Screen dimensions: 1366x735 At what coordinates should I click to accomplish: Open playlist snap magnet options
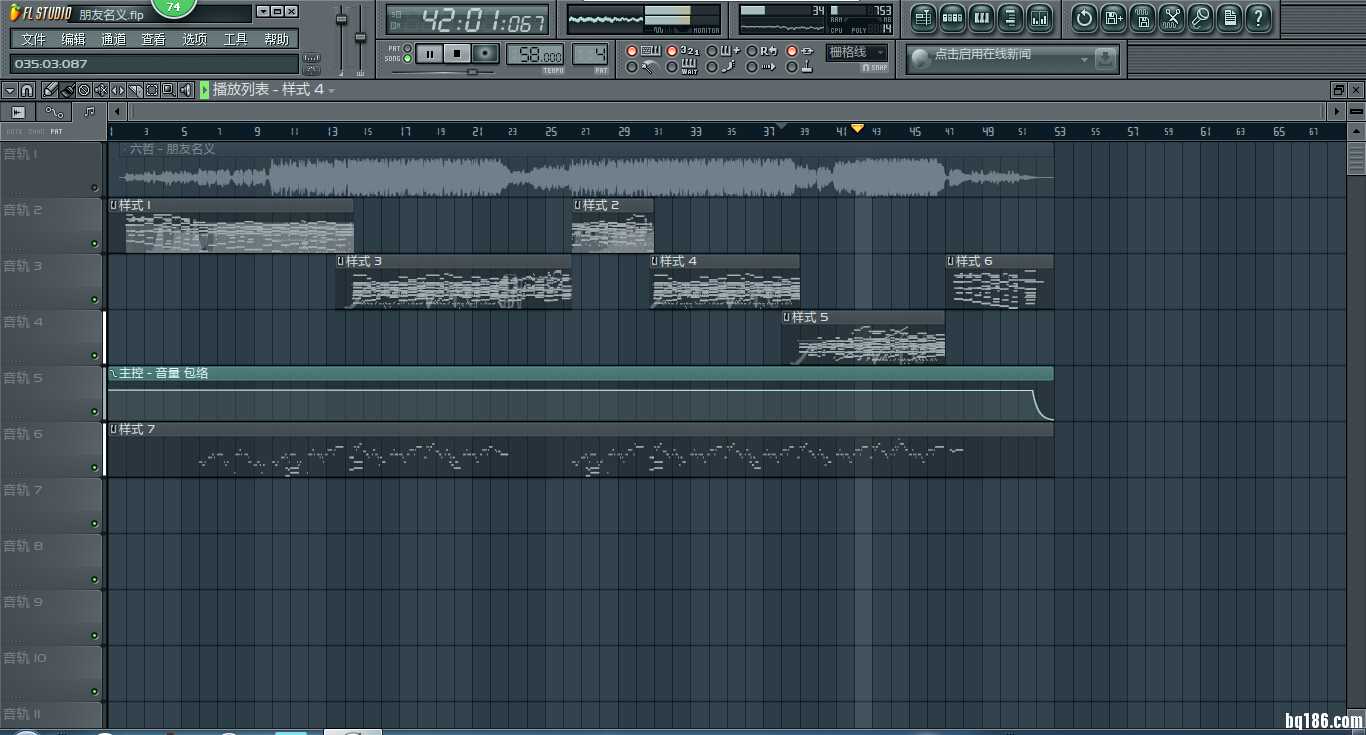click(x=27, y=90)
